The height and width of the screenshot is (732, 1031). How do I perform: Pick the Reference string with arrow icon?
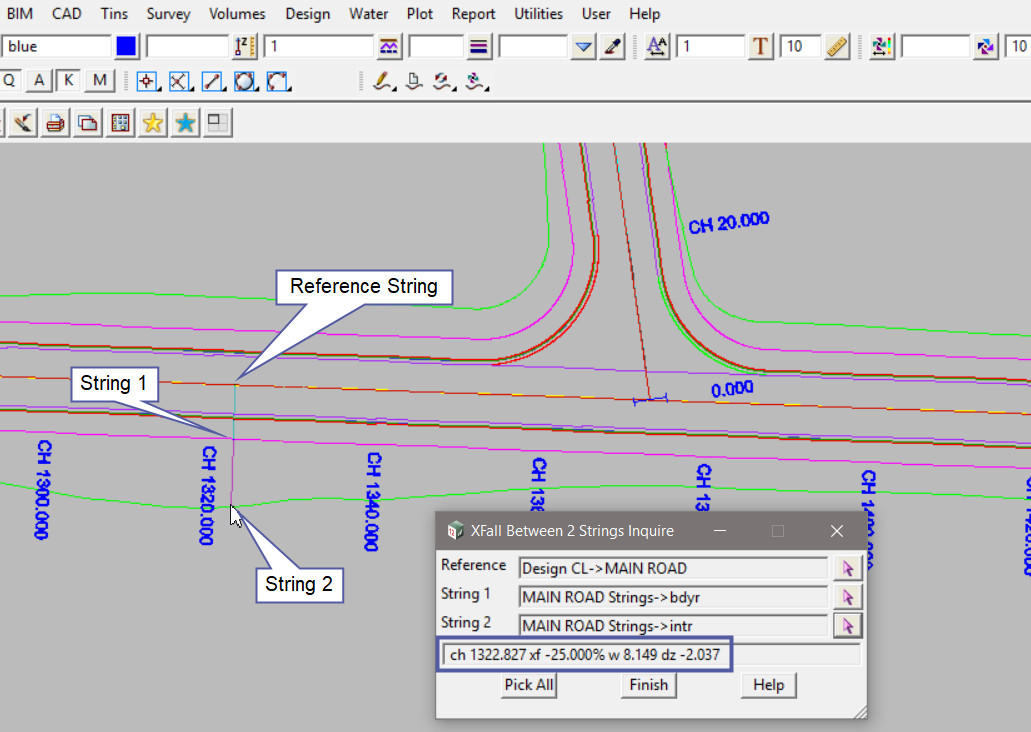pyautogui.click(x=848, y=568)
